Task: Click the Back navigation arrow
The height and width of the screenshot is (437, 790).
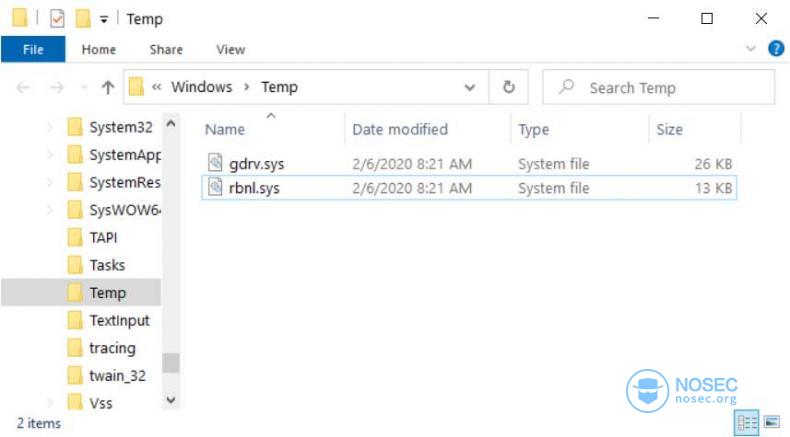Action: tap(23, 88)
